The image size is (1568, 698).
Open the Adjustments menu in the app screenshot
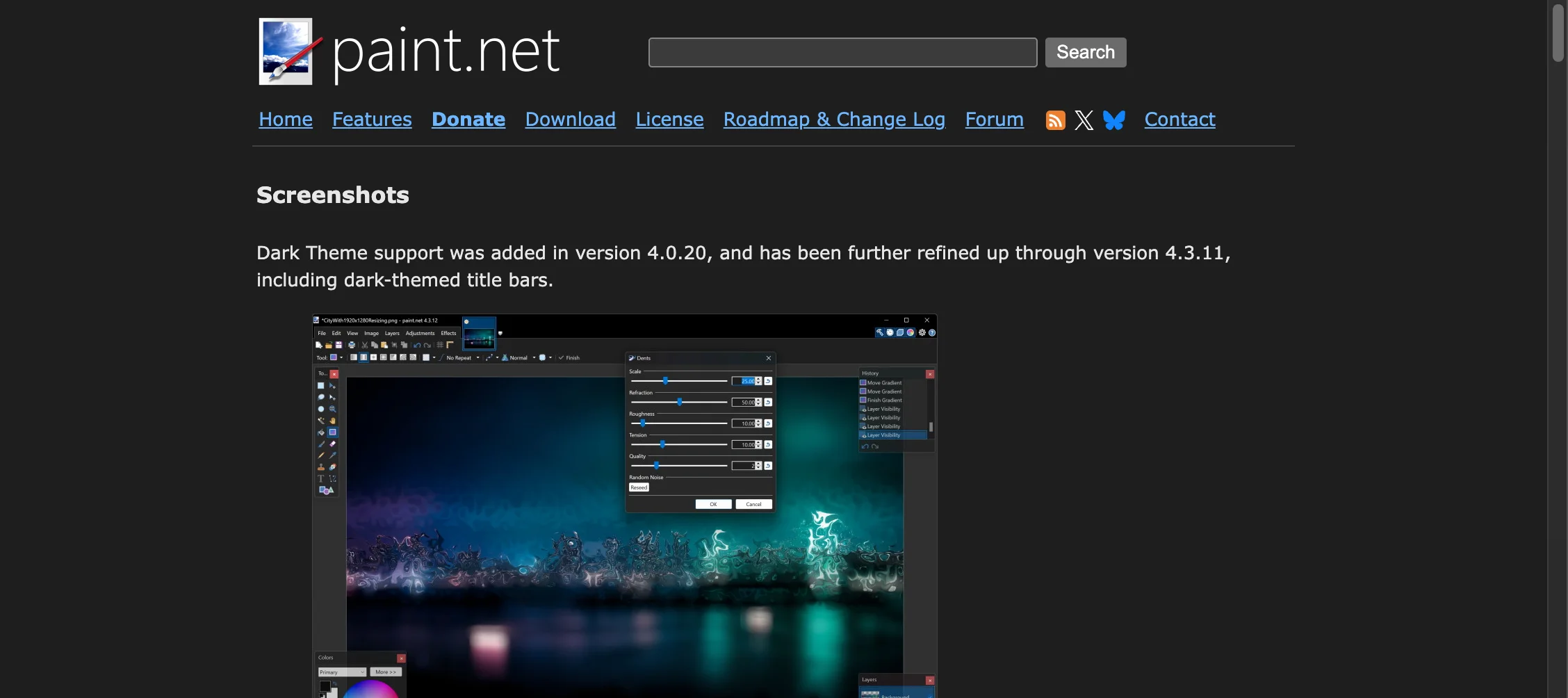click(420, 333)
